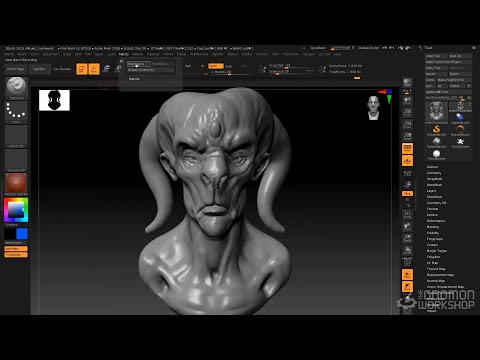Click the Zoom document icon

tap(407, 113)
